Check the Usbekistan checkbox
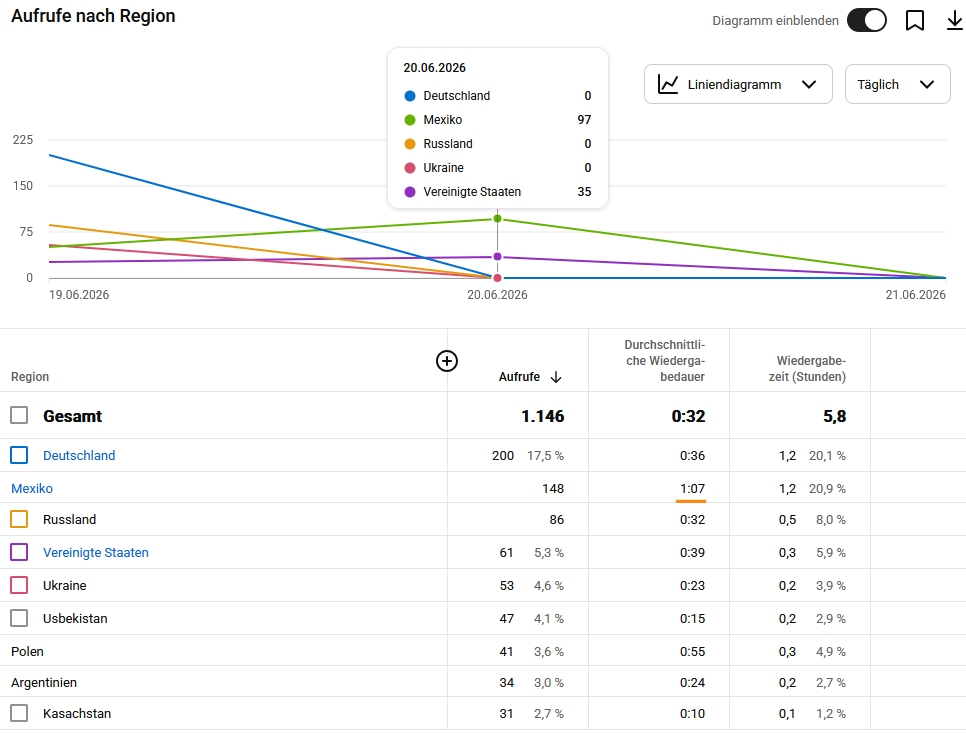 click(19, 618)
